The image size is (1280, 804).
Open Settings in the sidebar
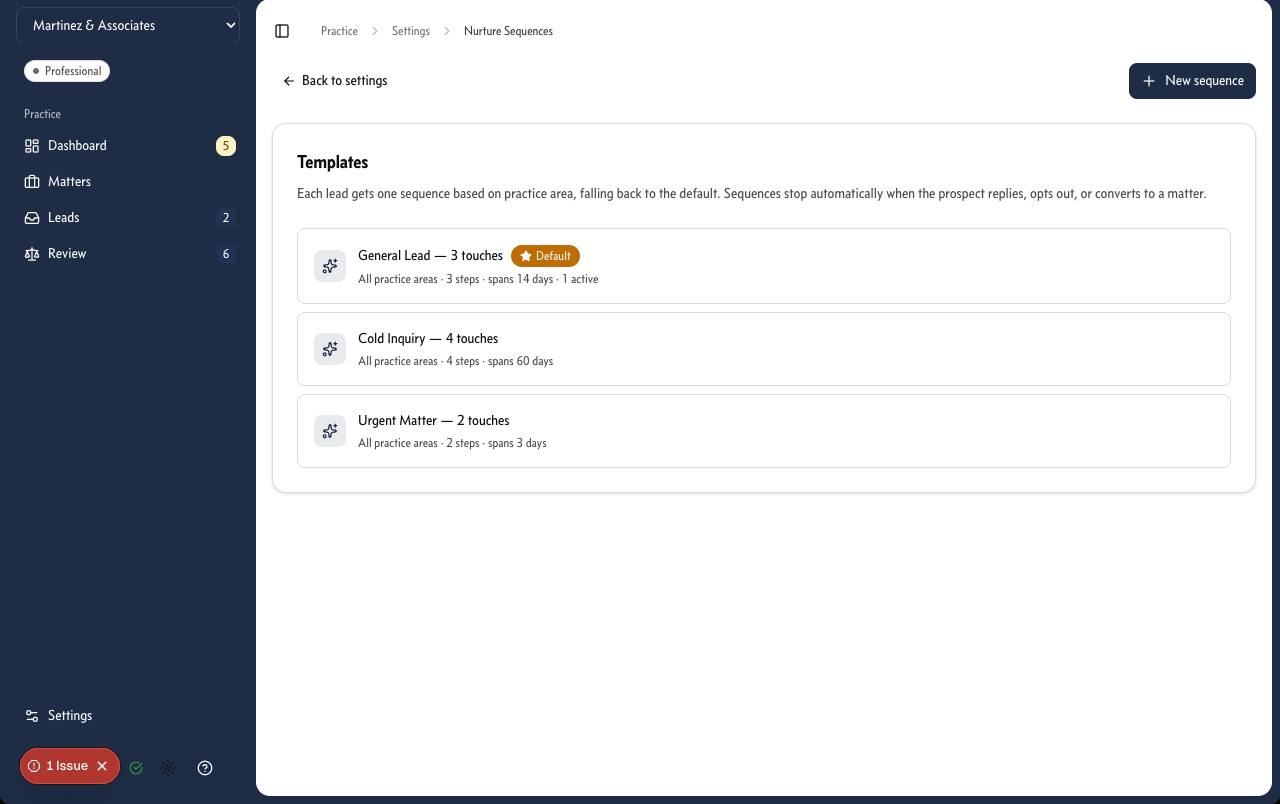point(128,716)
